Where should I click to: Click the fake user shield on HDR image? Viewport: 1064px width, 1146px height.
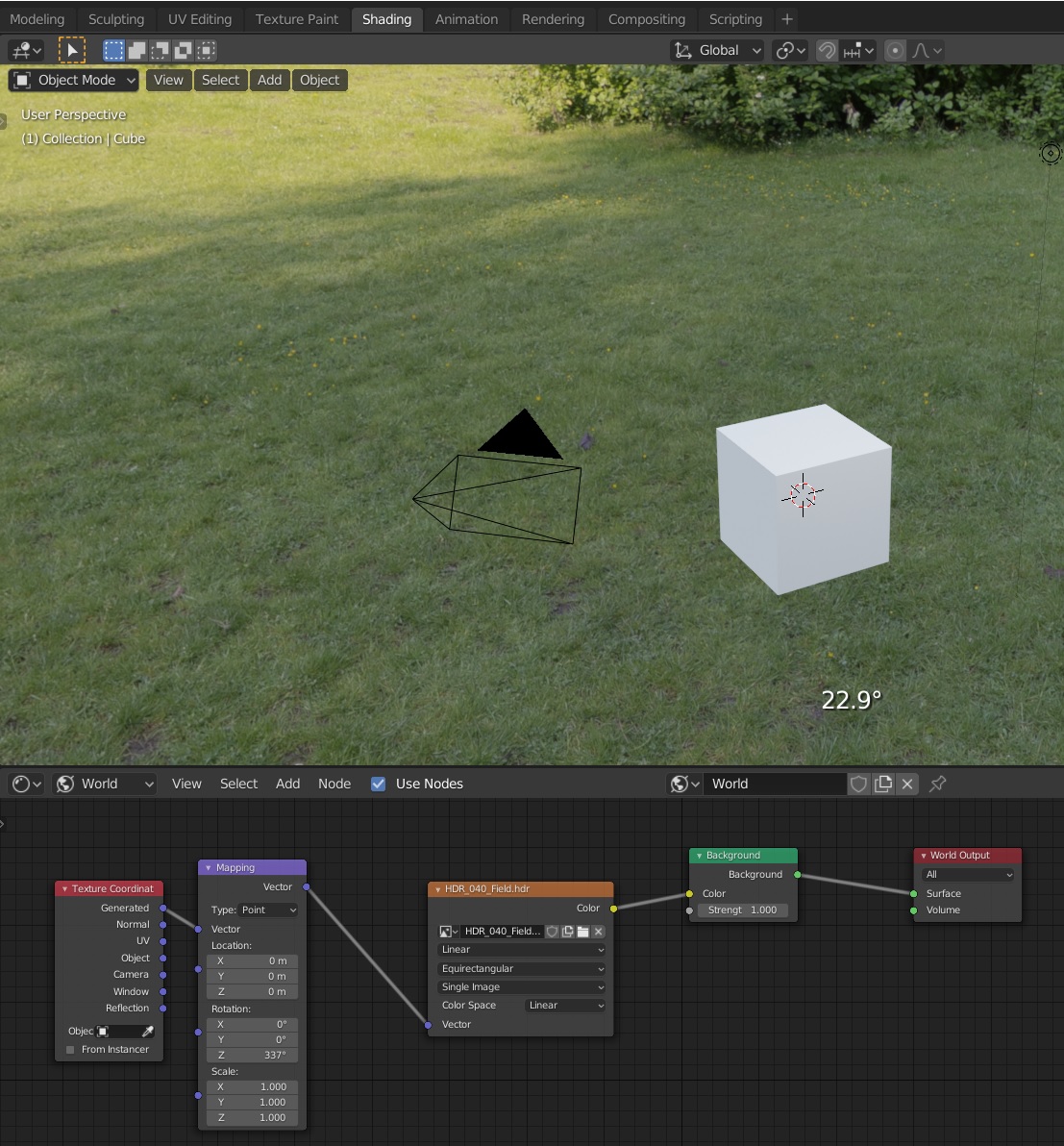(x=552, y=931)
